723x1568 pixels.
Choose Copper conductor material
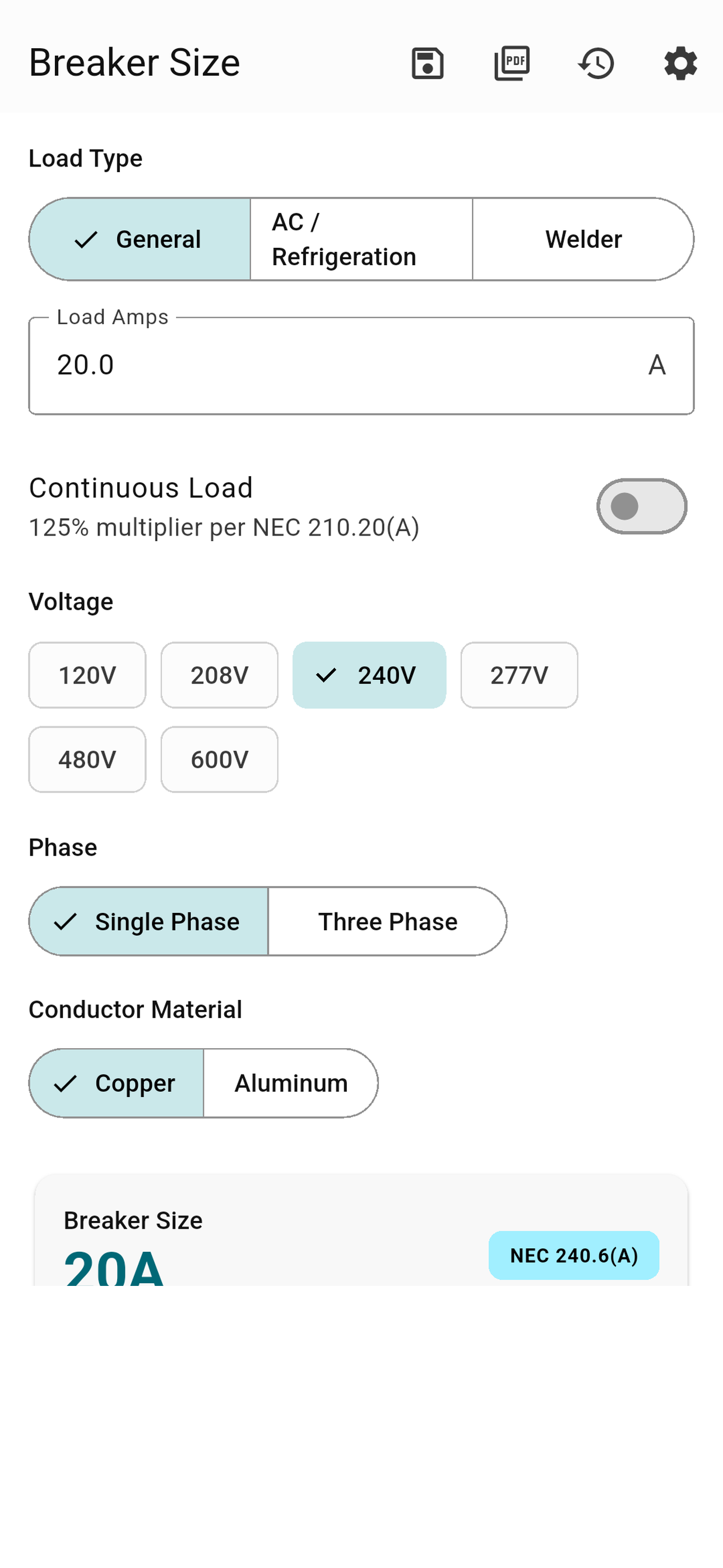(x=117, y=1083)
